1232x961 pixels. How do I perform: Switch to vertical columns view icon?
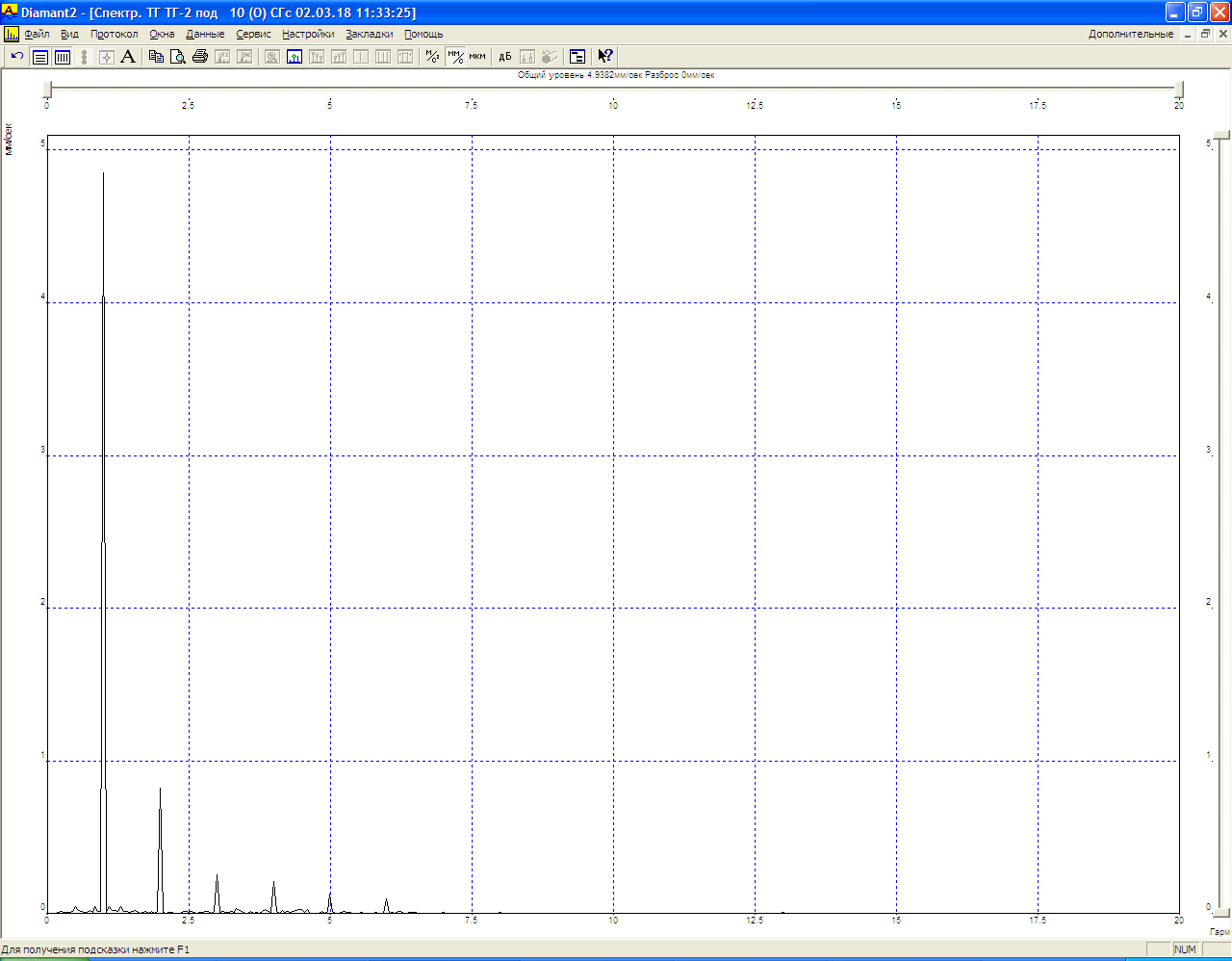pyautogui.click(x=63, y=57)
